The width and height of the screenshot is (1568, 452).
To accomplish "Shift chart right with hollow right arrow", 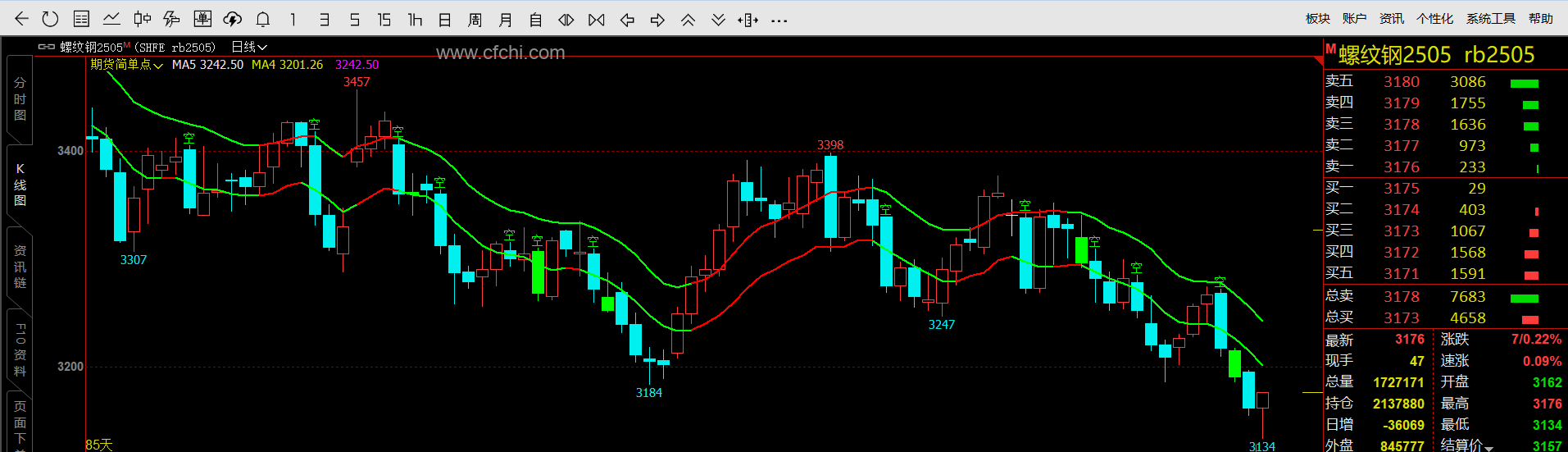I will (x=657, y=19).
